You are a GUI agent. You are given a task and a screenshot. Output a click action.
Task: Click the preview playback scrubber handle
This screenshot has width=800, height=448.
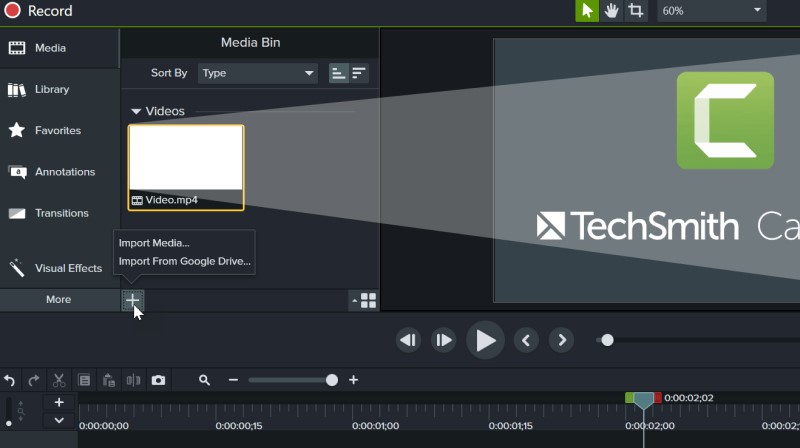pyautogui.click(x=607, y=340)
